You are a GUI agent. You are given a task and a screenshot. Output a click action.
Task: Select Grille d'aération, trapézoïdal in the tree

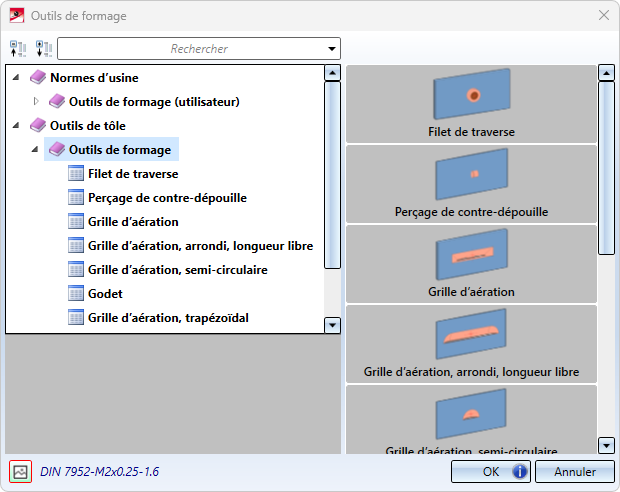click(x=168, y=318)
